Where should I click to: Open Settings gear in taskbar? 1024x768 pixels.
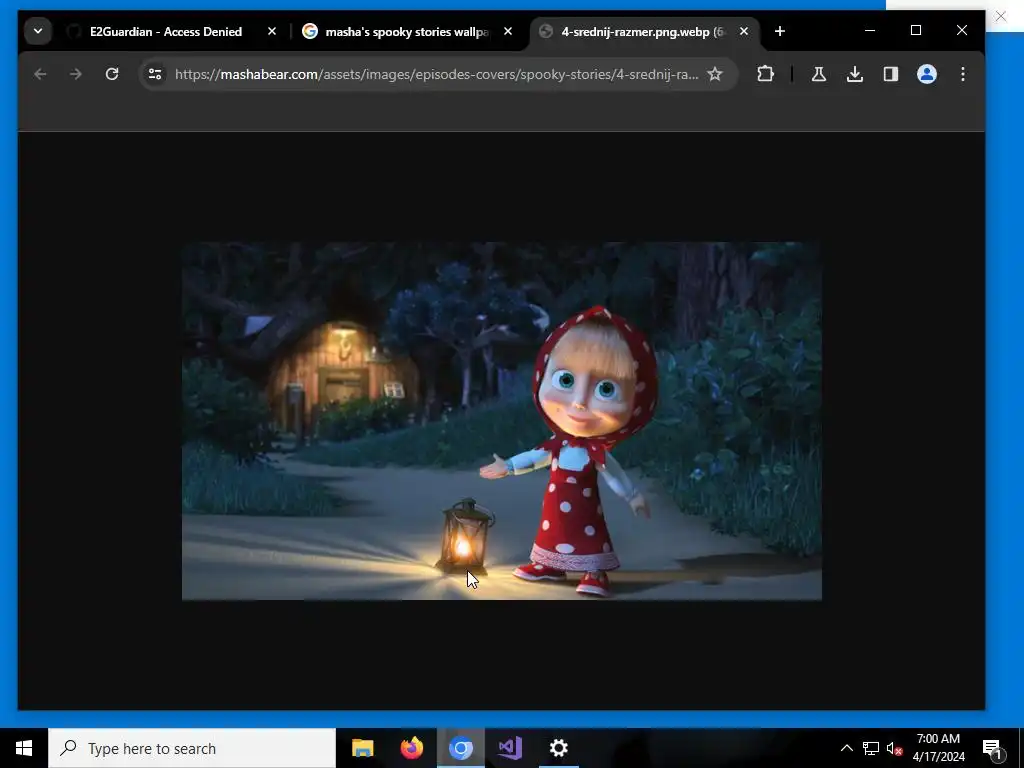pos(558,748)
